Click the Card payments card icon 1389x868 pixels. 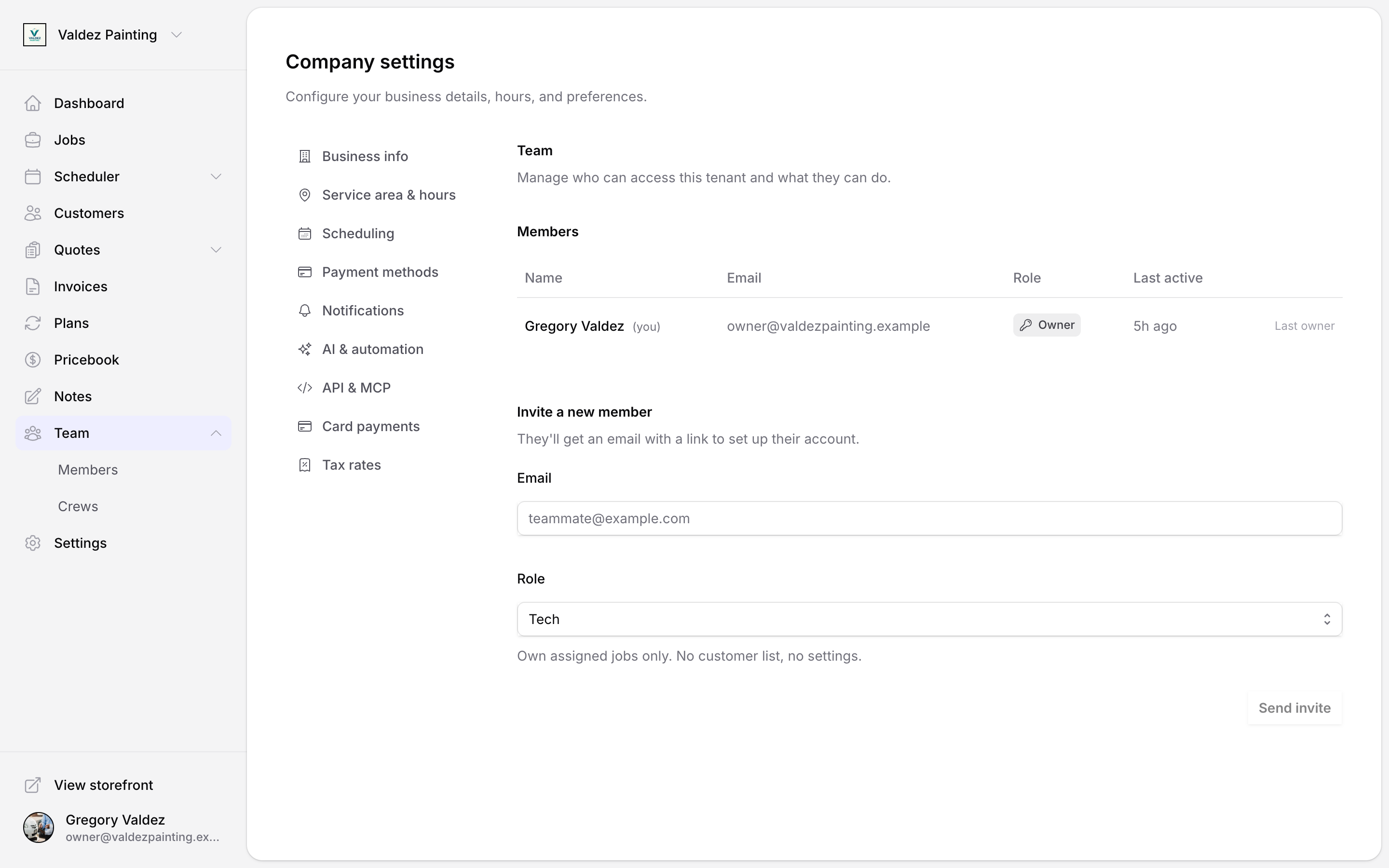pos(305,427)
